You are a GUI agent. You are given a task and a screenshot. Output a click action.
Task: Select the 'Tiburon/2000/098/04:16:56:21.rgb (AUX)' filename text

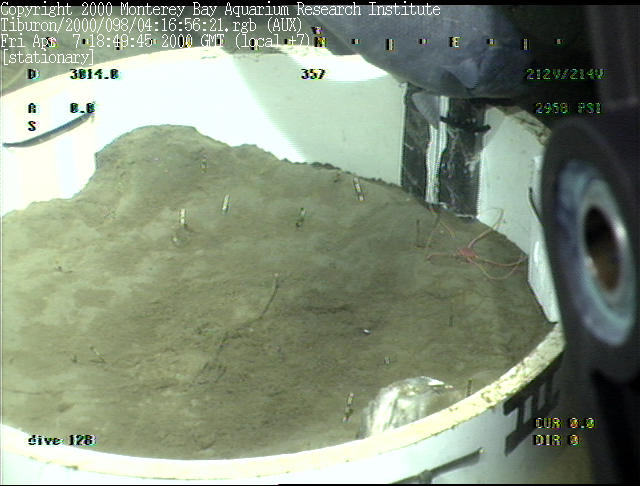pyautogui.click(x=151, y=25)
